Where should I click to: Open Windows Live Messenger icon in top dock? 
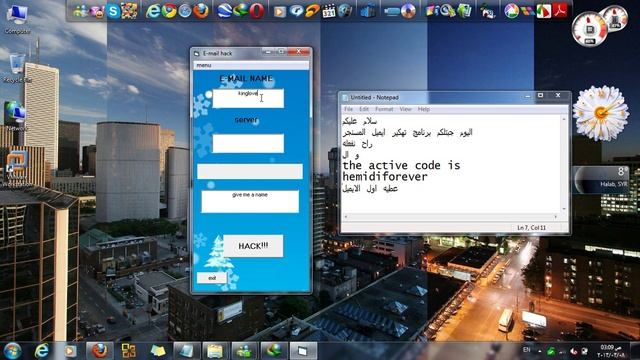pyautogui.click(x=81, y=11)
